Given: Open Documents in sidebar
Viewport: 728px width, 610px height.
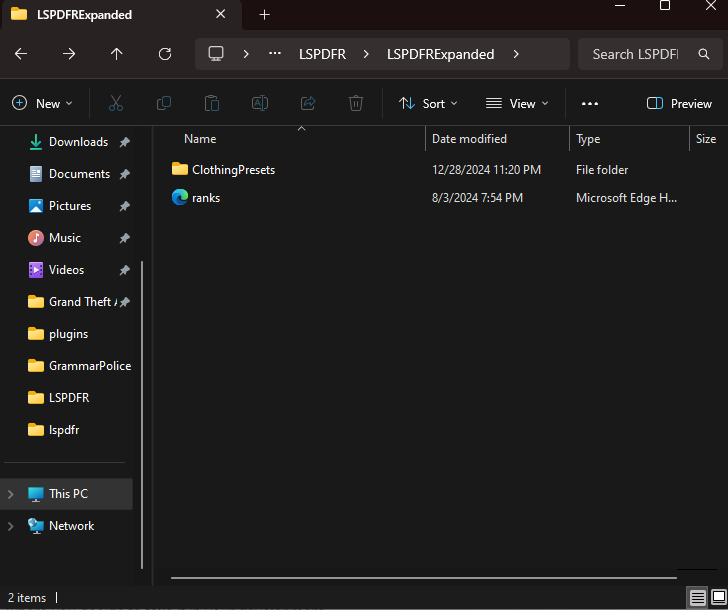Looking at the screenshot, I should [x=79, y=174].
